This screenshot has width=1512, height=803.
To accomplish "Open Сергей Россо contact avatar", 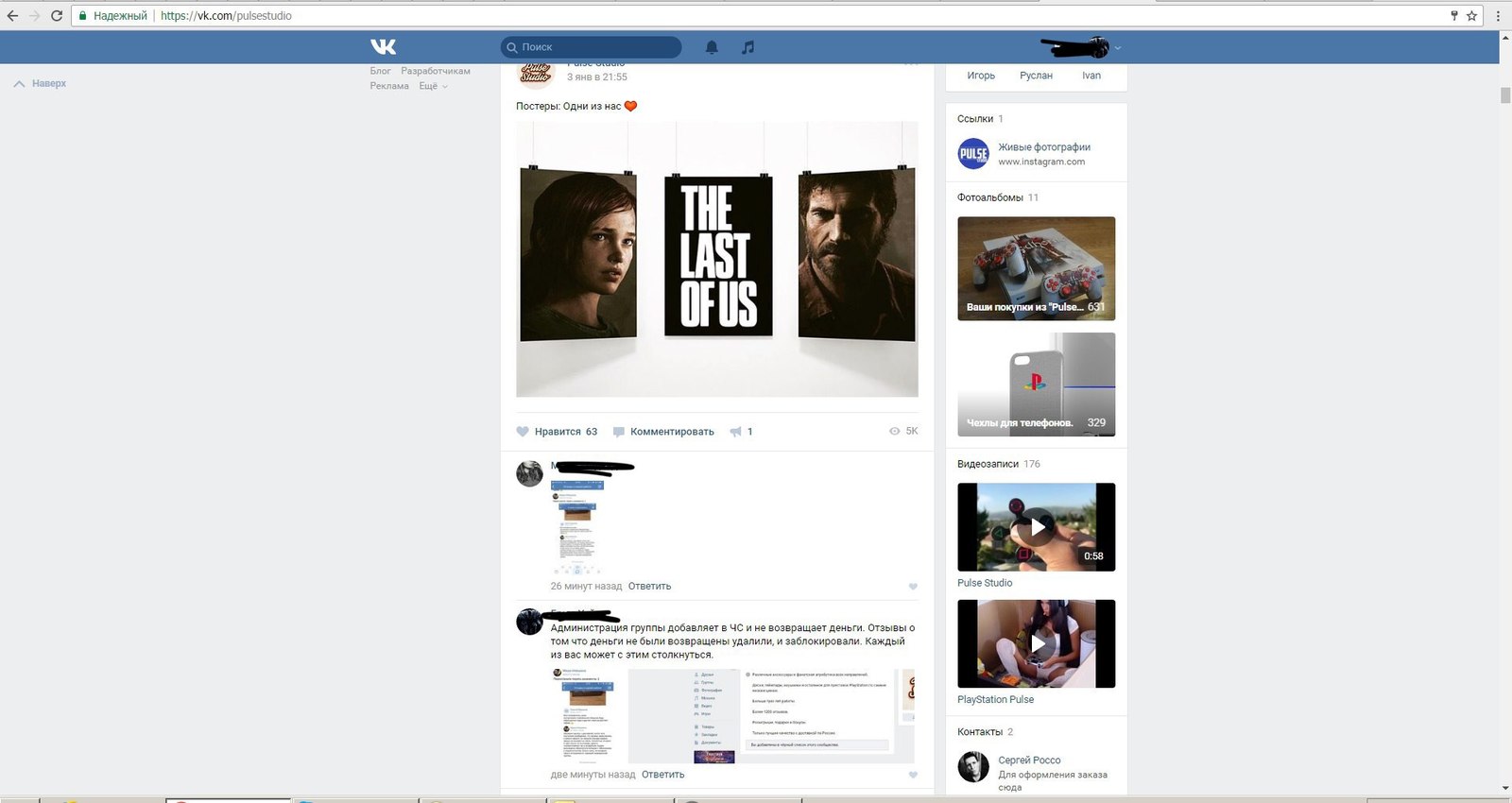I will coord(973,767).
